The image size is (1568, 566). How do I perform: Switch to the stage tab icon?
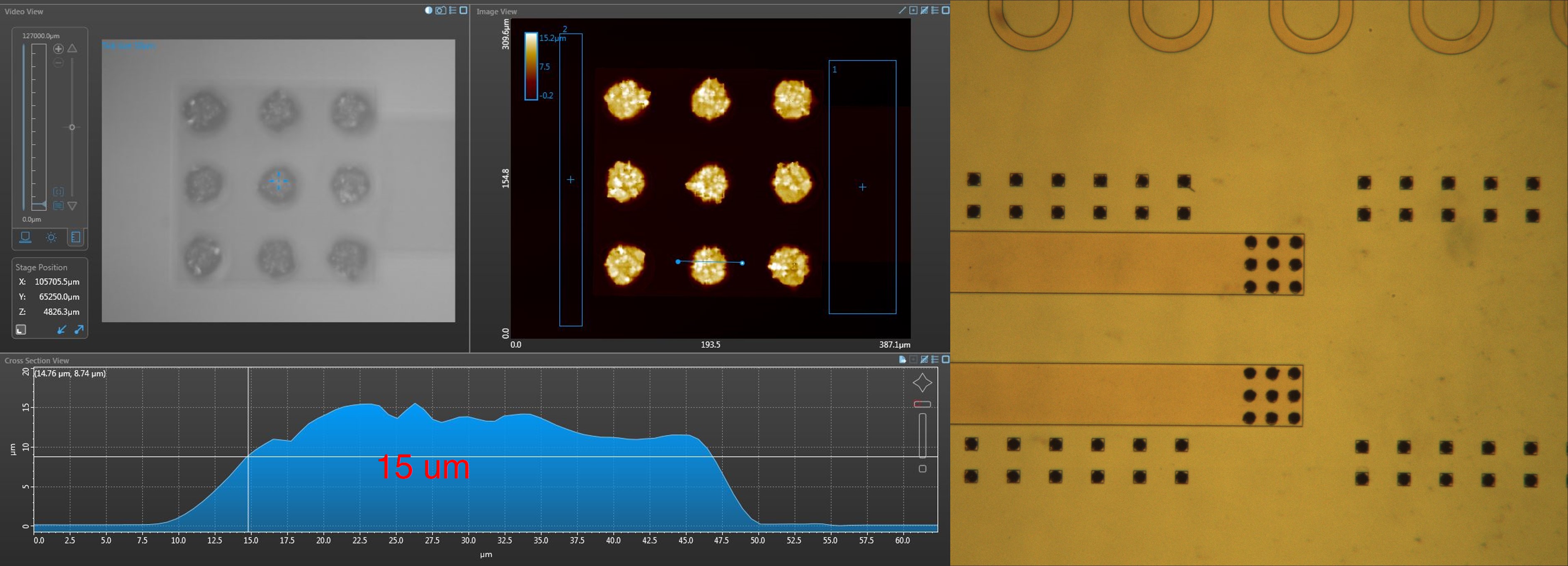click(26, 237)
